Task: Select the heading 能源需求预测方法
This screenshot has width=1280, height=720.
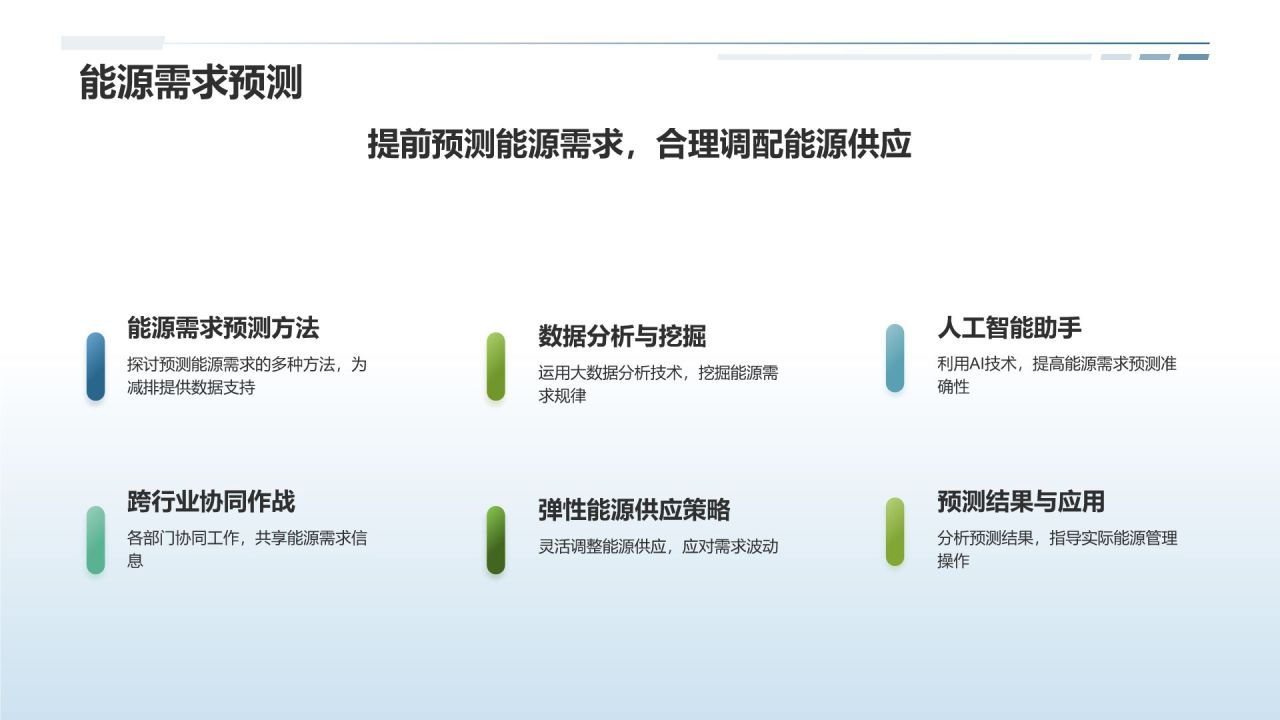Action: coord(223,328)
